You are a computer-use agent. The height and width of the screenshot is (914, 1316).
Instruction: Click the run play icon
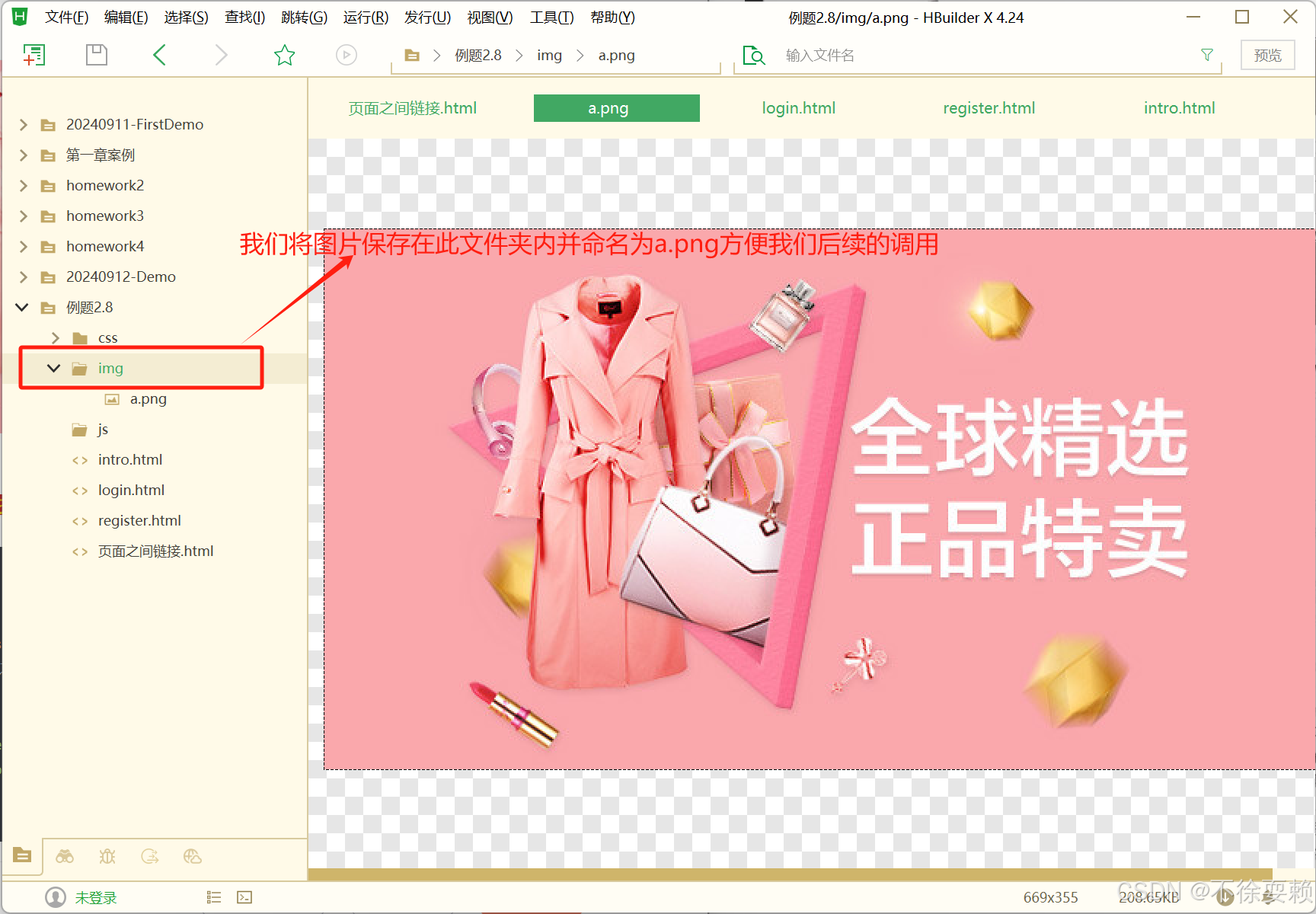click(x=347, y=55)
